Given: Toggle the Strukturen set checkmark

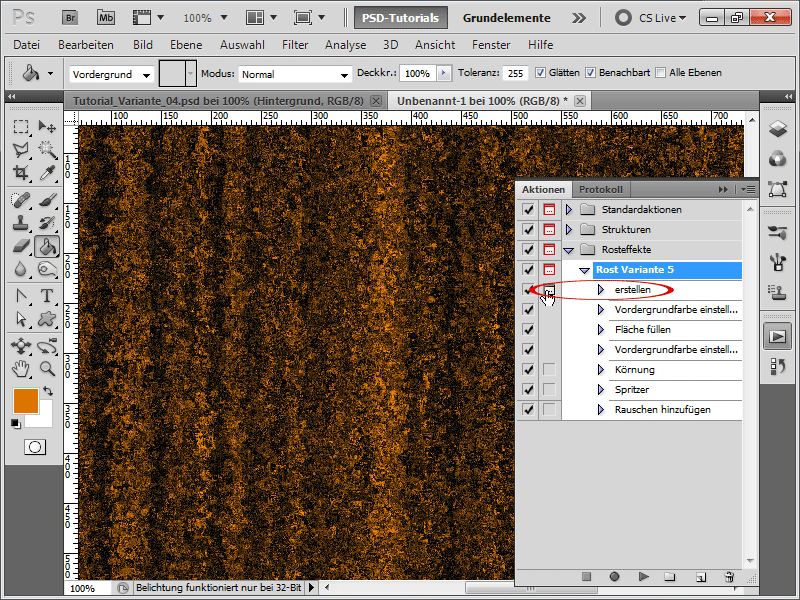Looking at the screenshot, I should point(528,230).
